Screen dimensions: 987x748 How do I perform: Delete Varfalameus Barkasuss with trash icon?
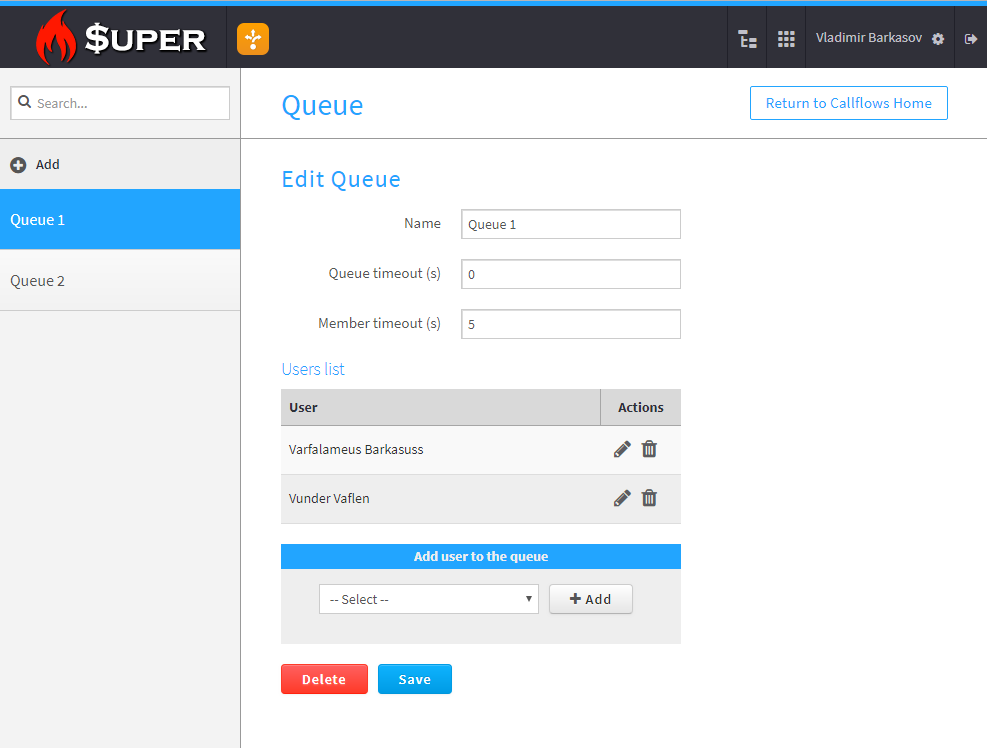649,450
